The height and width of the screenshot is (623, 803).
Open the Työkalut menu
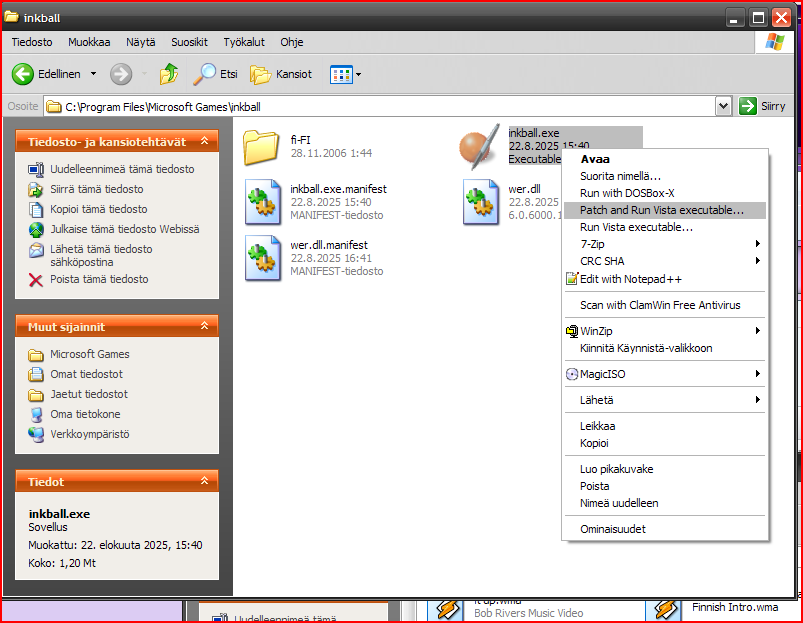pos(244,42)
